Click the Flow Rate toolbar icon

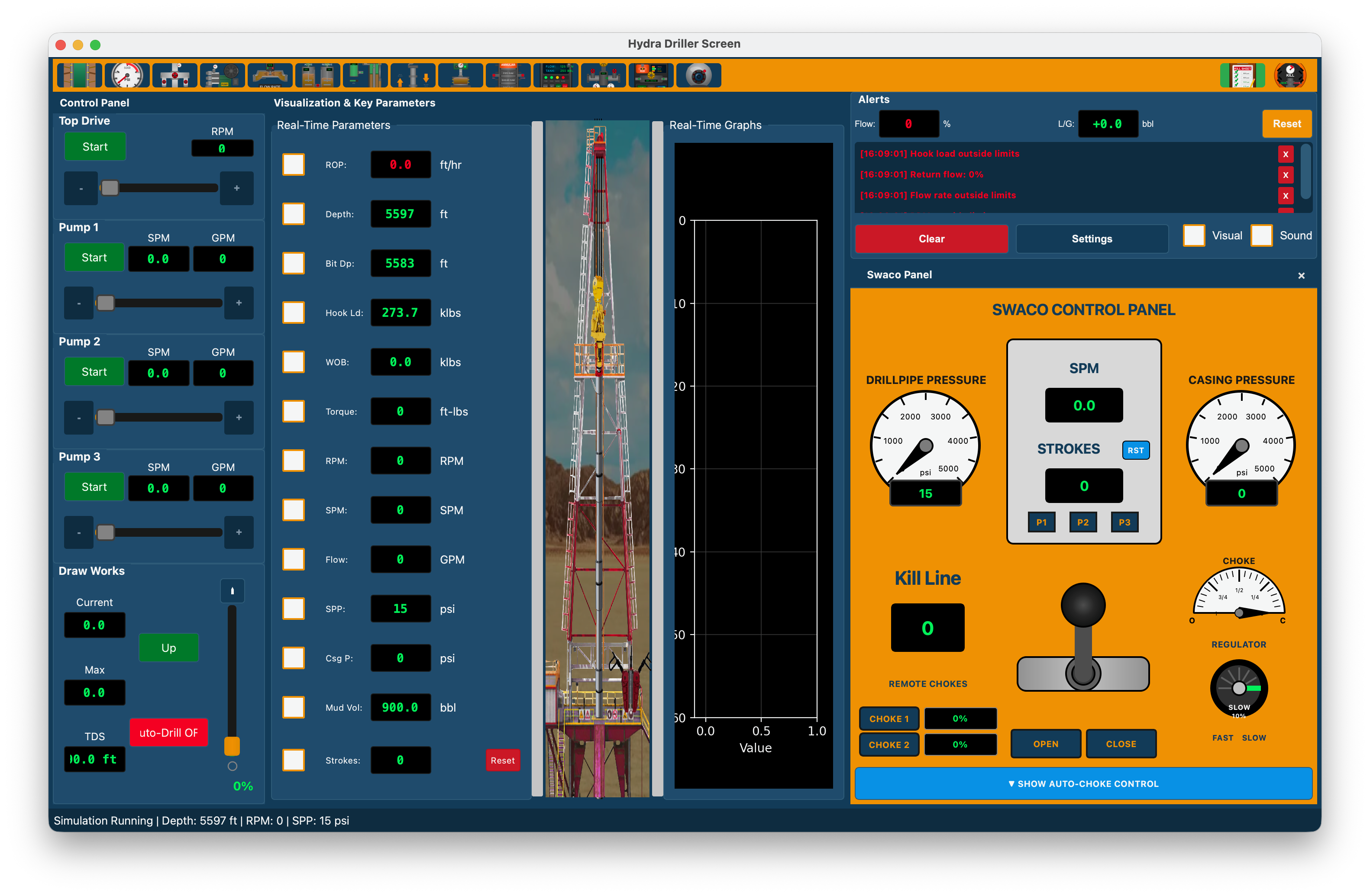point(269,75)
